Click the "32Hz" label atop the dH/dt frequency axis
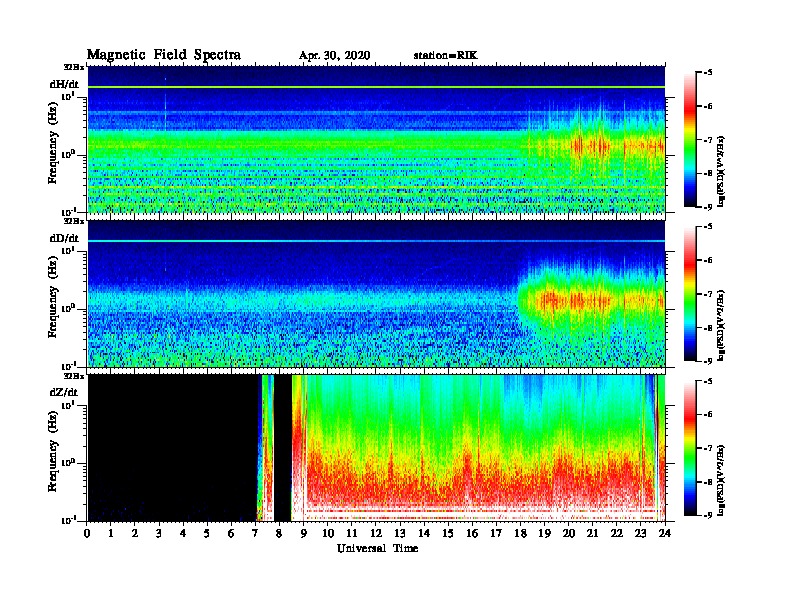 74,67
